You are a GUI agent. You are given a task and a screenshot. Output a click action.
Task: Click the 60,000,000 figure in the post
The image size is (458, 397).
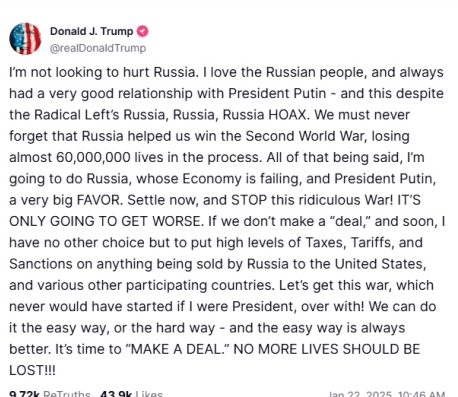pos(93,158)
